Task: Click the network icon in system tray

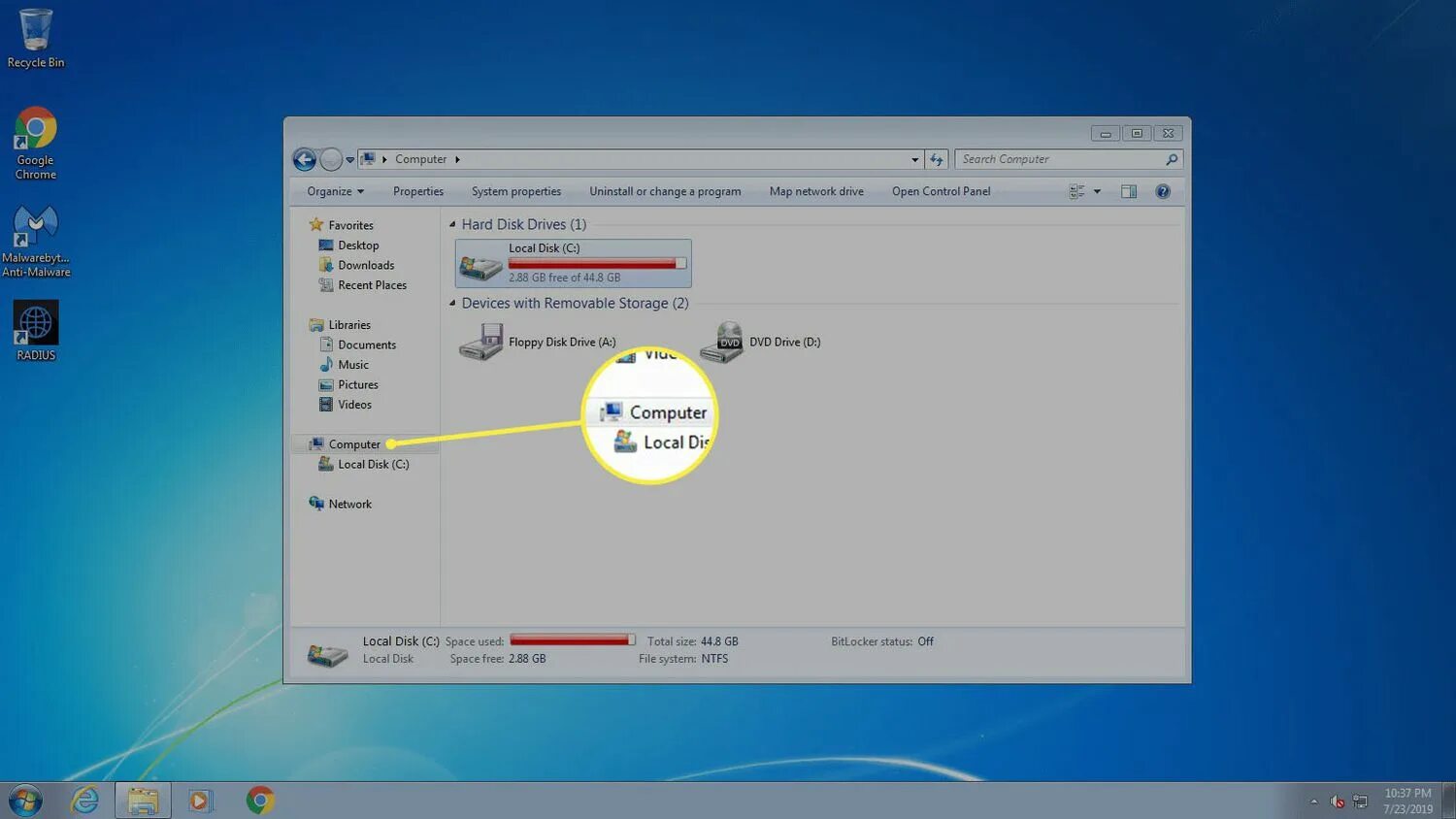Action: tap(1360, 802)
